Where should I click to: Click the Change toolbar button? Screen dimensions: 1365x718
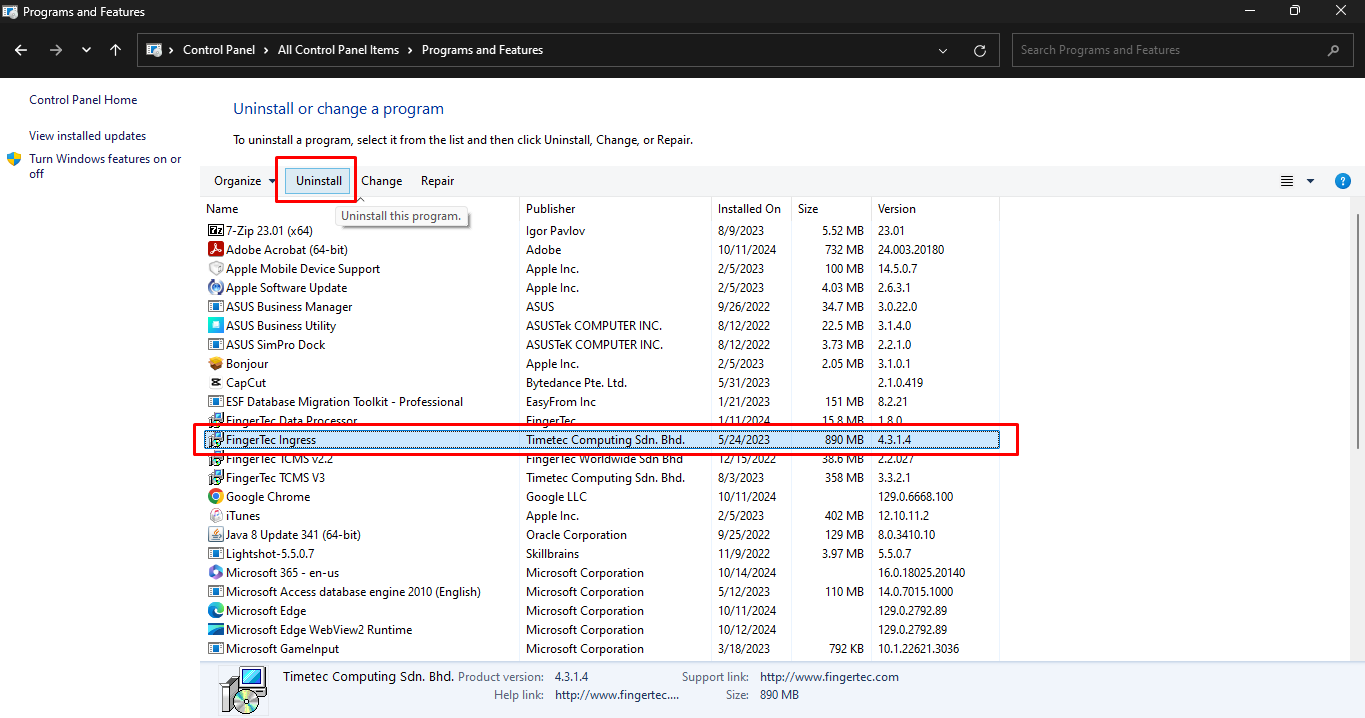point(381,181)
